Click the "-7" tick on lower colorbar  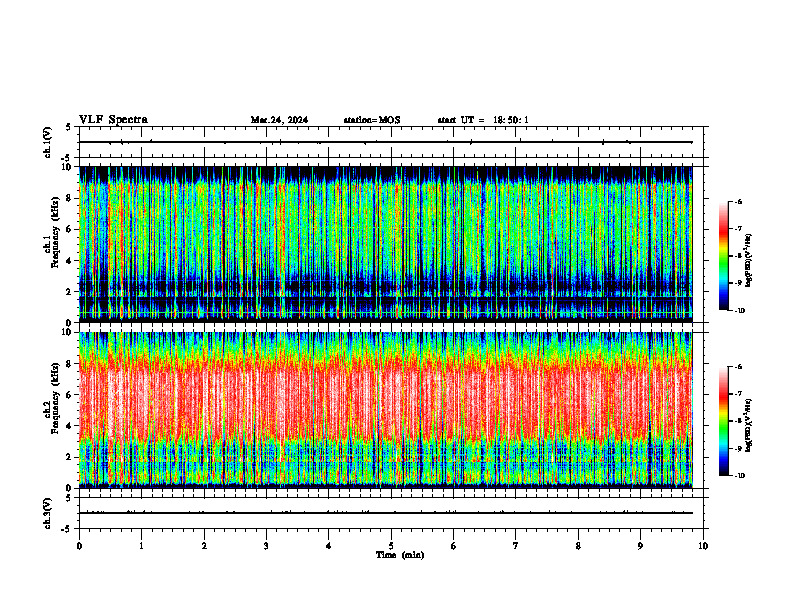[x=738, y=394]
